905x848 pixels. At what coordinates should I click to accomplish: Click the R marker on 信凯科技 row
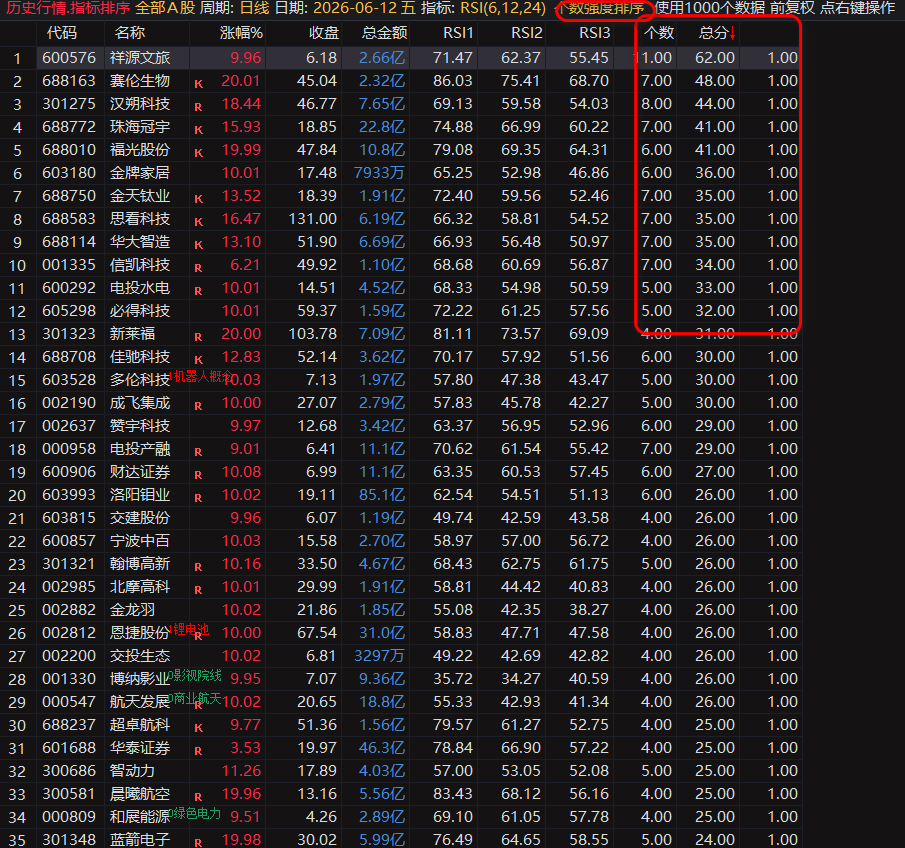click(198, 268)
